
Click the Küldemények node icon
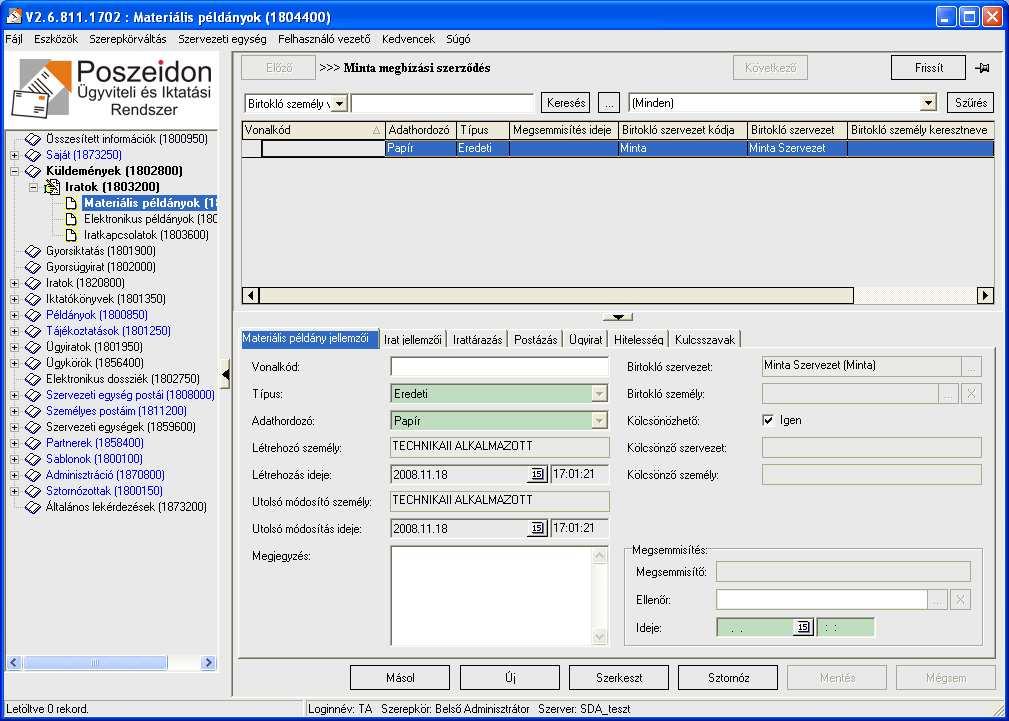coord(33,171)
